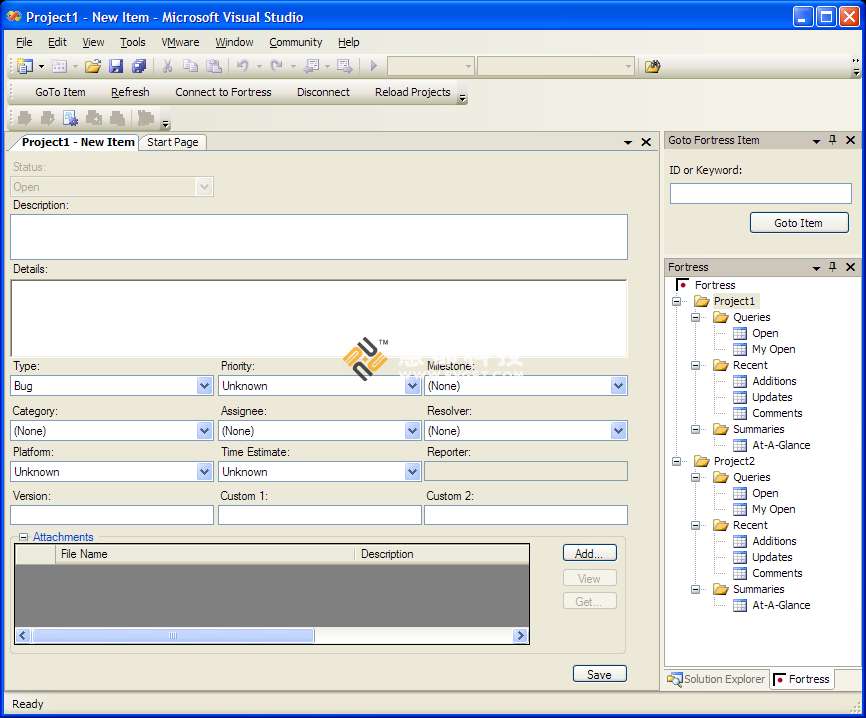The width and height of the screenshot is (866, 718).
Task: Click the Fortress toolbar document-with-magnifier icon
Action: 71,118
